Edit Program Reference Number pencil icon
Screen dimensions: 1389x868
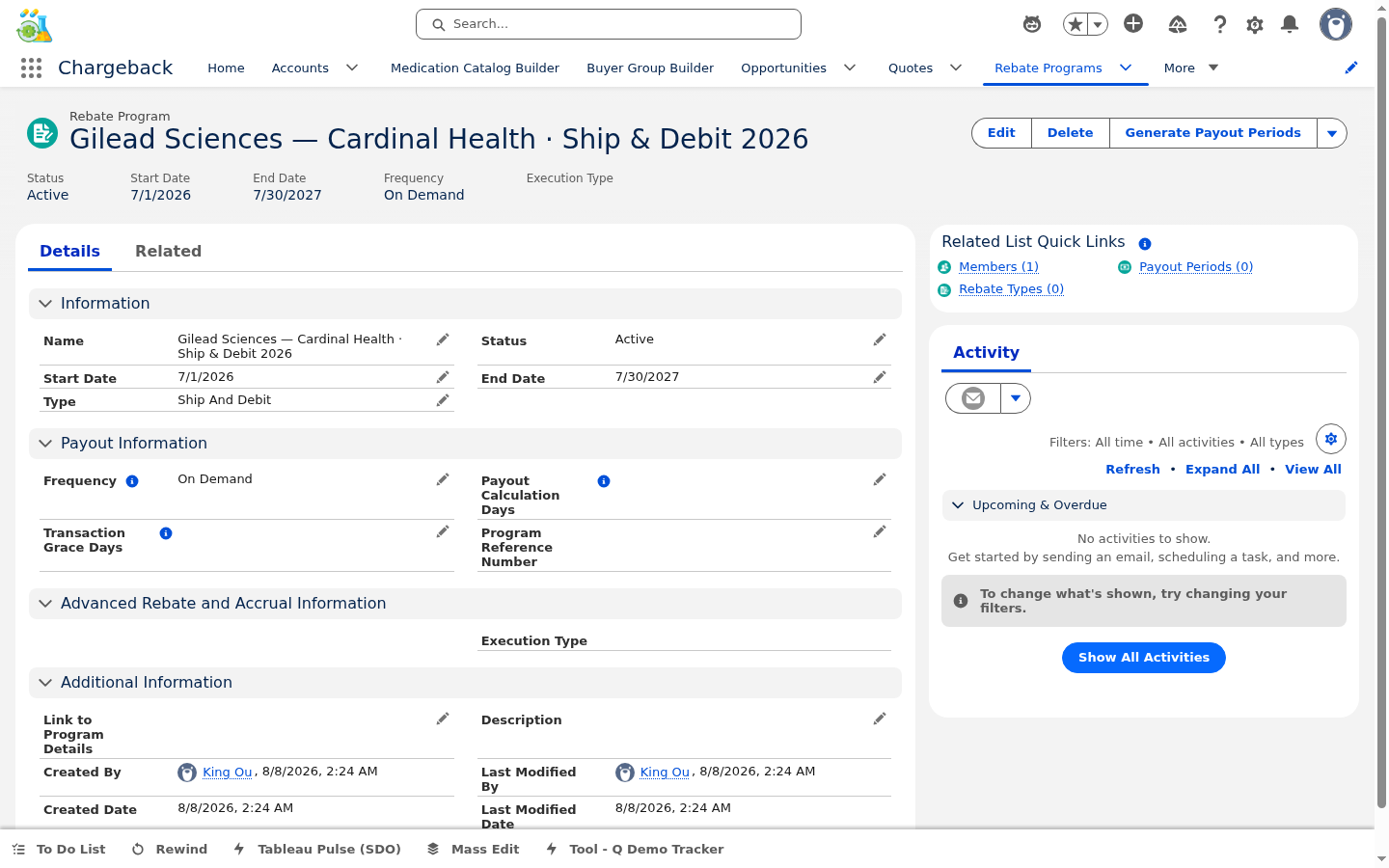pyautogui.click(x=880, y=531)
